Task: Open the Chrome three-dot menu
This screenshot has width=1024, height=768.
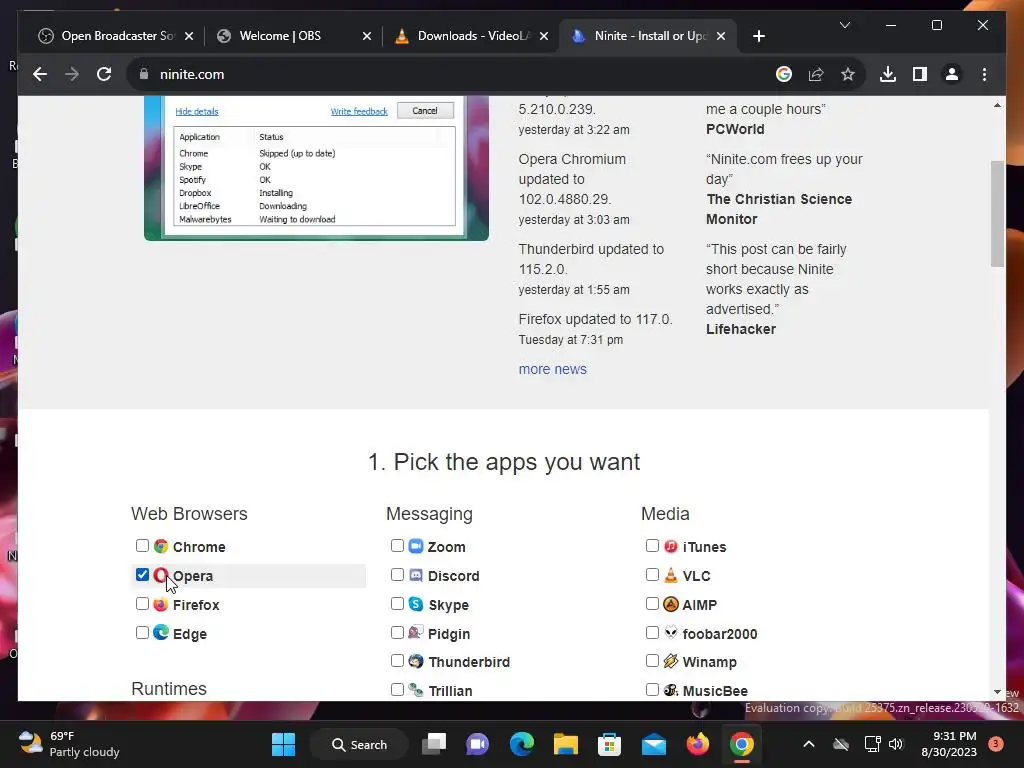Action: (x=984, y=74)
